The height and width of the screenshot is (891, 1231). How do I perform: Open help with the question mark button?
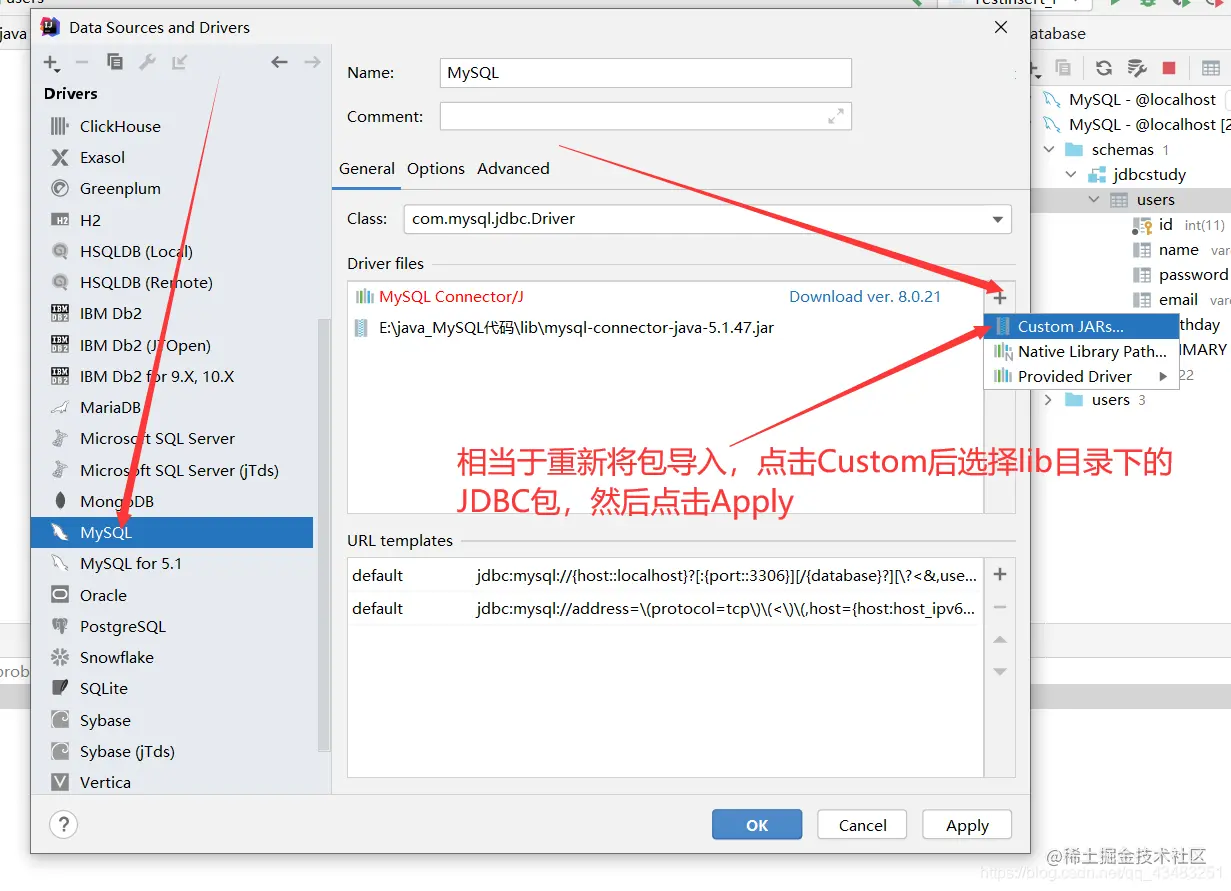tap(64, 825)
